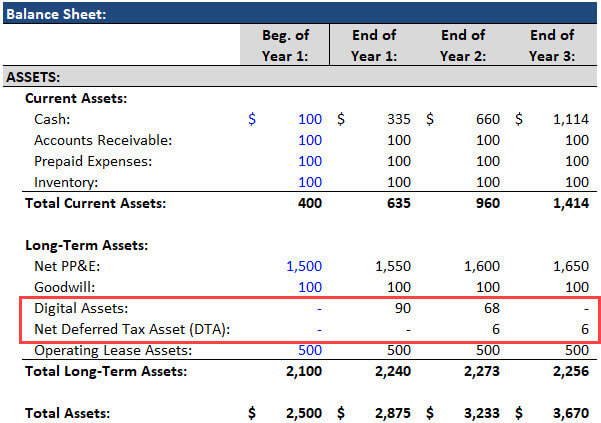This screenshot has height=423, width=601.
Task: Select Goodwill 100 at Beg. of Year 1
Action: [x=310, y=287]
